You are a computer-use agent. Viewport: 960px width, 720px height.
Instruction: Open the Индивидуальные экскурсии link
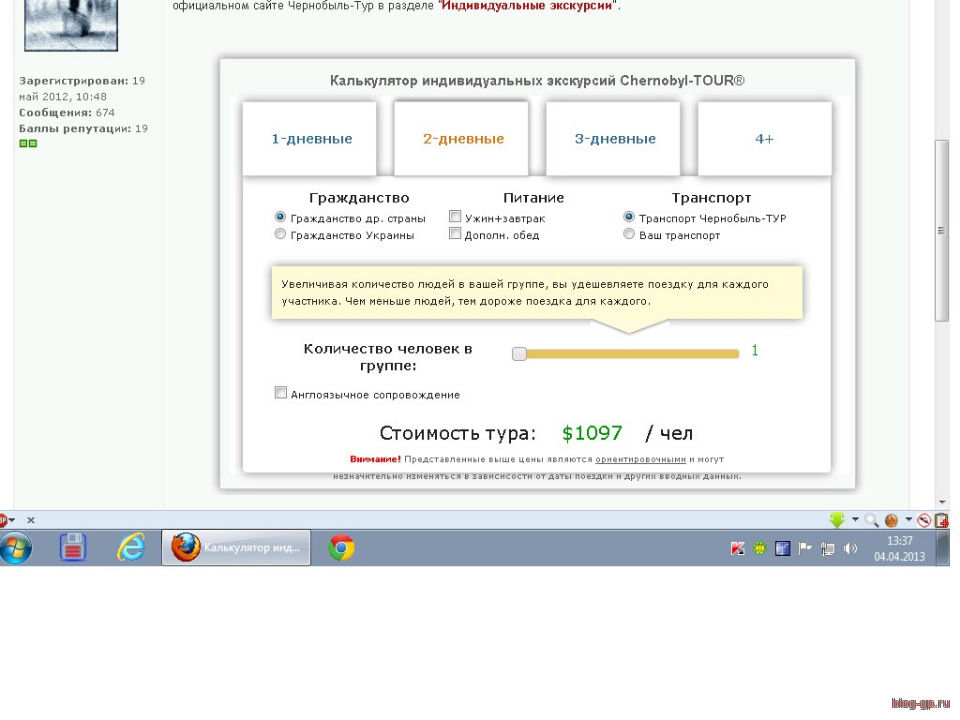527,6
